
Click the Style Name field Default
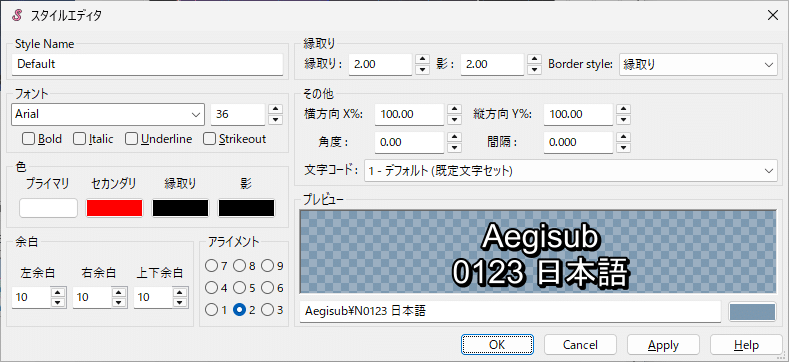147,64
